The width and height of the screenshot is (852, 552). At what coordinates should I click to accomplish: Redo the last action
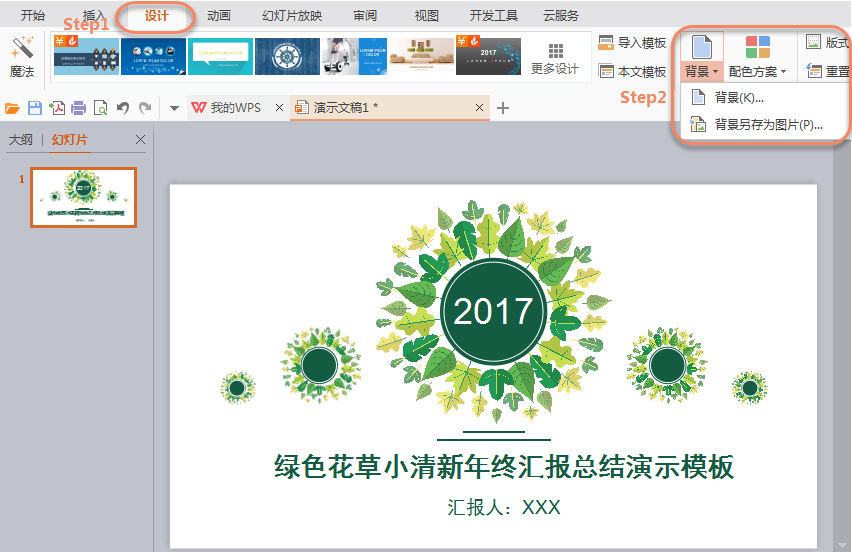[145, 108]
